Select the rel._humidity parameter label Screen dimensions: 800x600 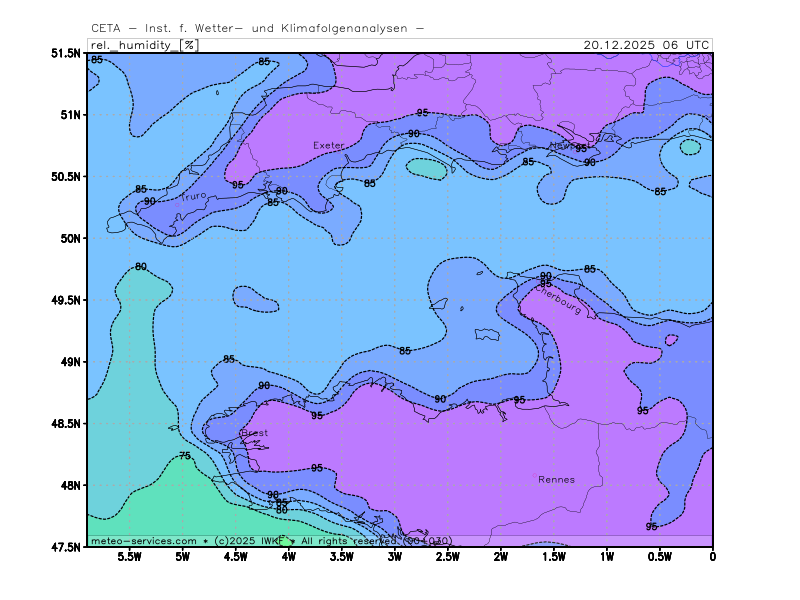click(130, 45)
